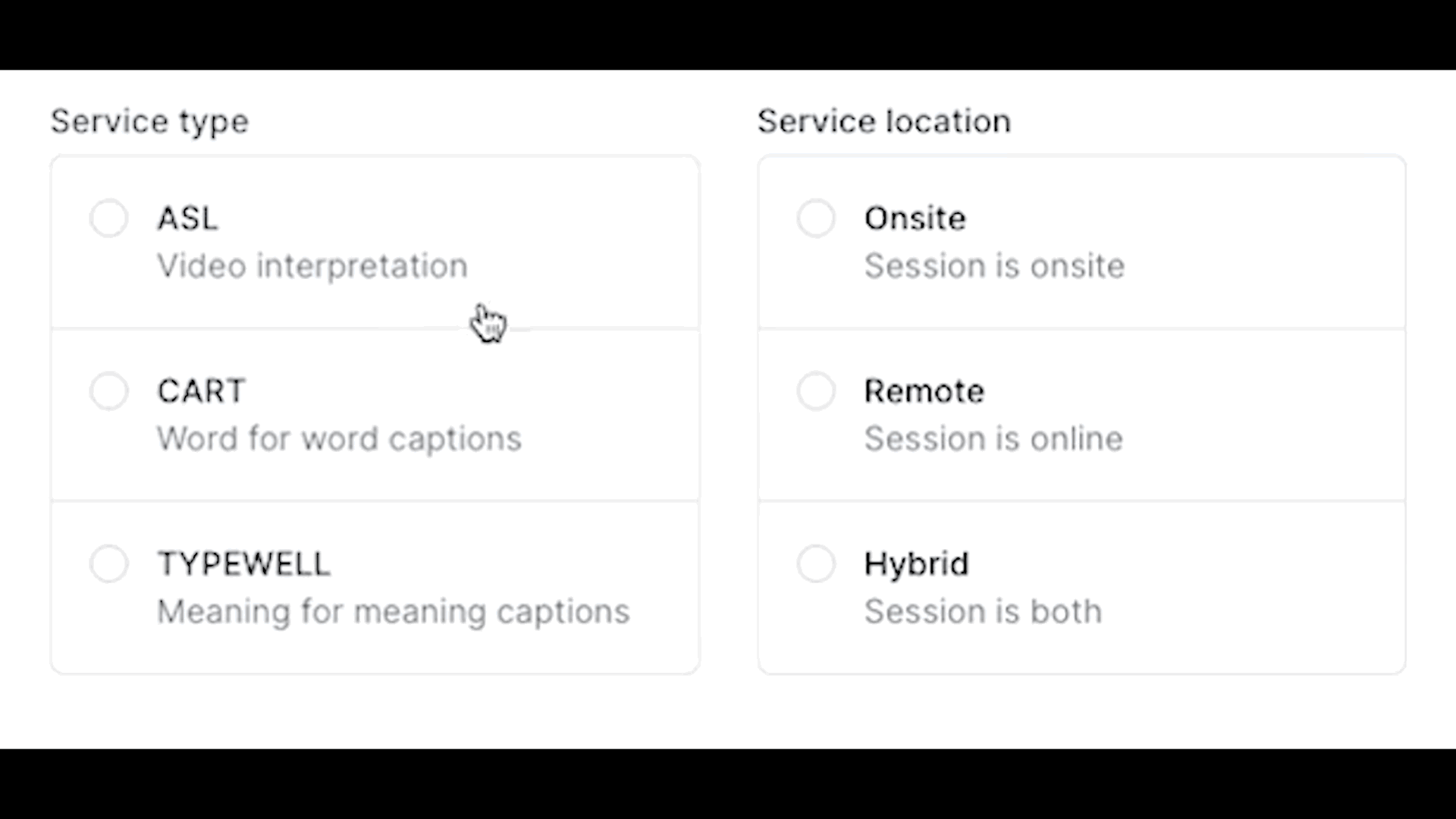Click the CART option label
The image size is (1456, 819).
201,391
